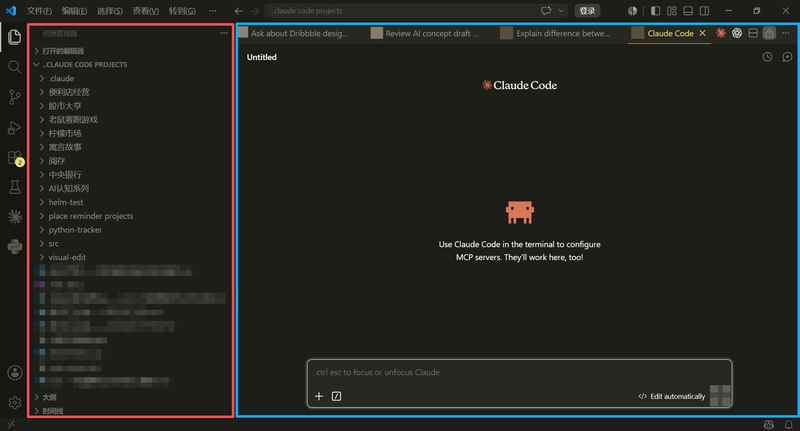Expand the visual-edit folder
800x431 pixels.
pos(131,258)
